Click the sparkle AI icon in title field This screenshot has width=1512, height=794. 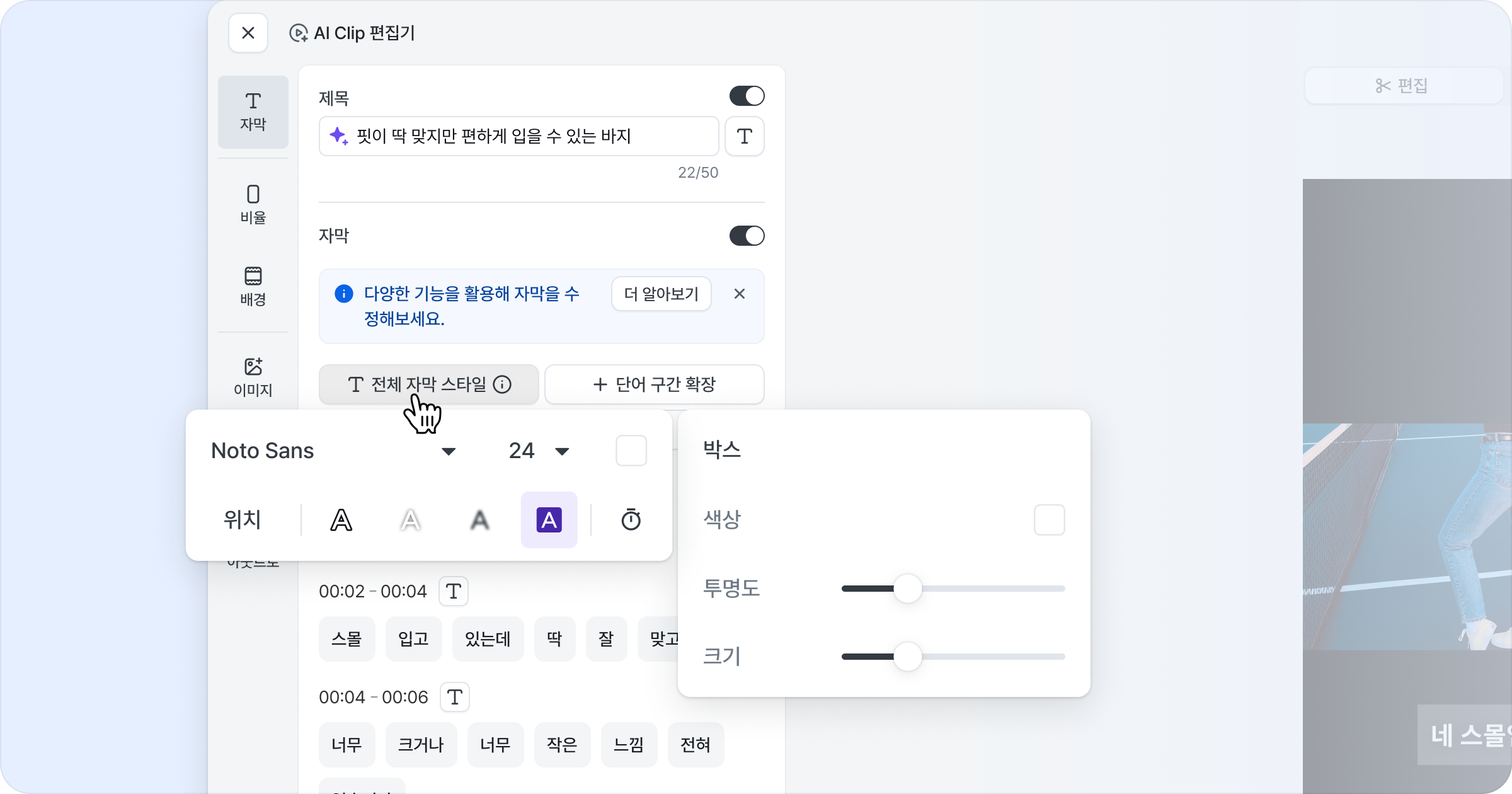pos(338,135)
